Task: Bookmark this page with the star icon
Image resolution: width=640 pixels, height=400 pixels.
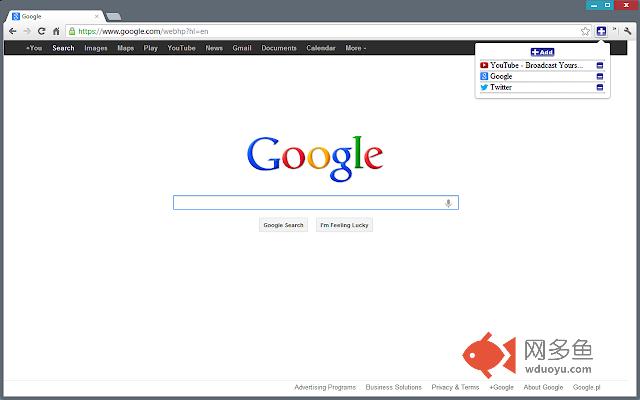Action: click(x=585, y=31)
